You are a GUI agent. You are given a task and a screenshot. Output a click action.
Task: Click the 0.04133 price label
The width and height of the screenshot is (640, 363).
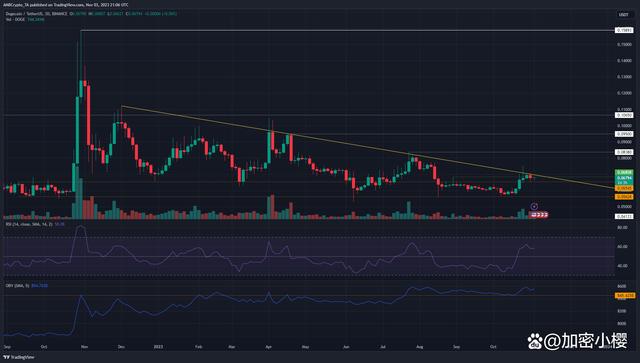[x=624, y=216]
